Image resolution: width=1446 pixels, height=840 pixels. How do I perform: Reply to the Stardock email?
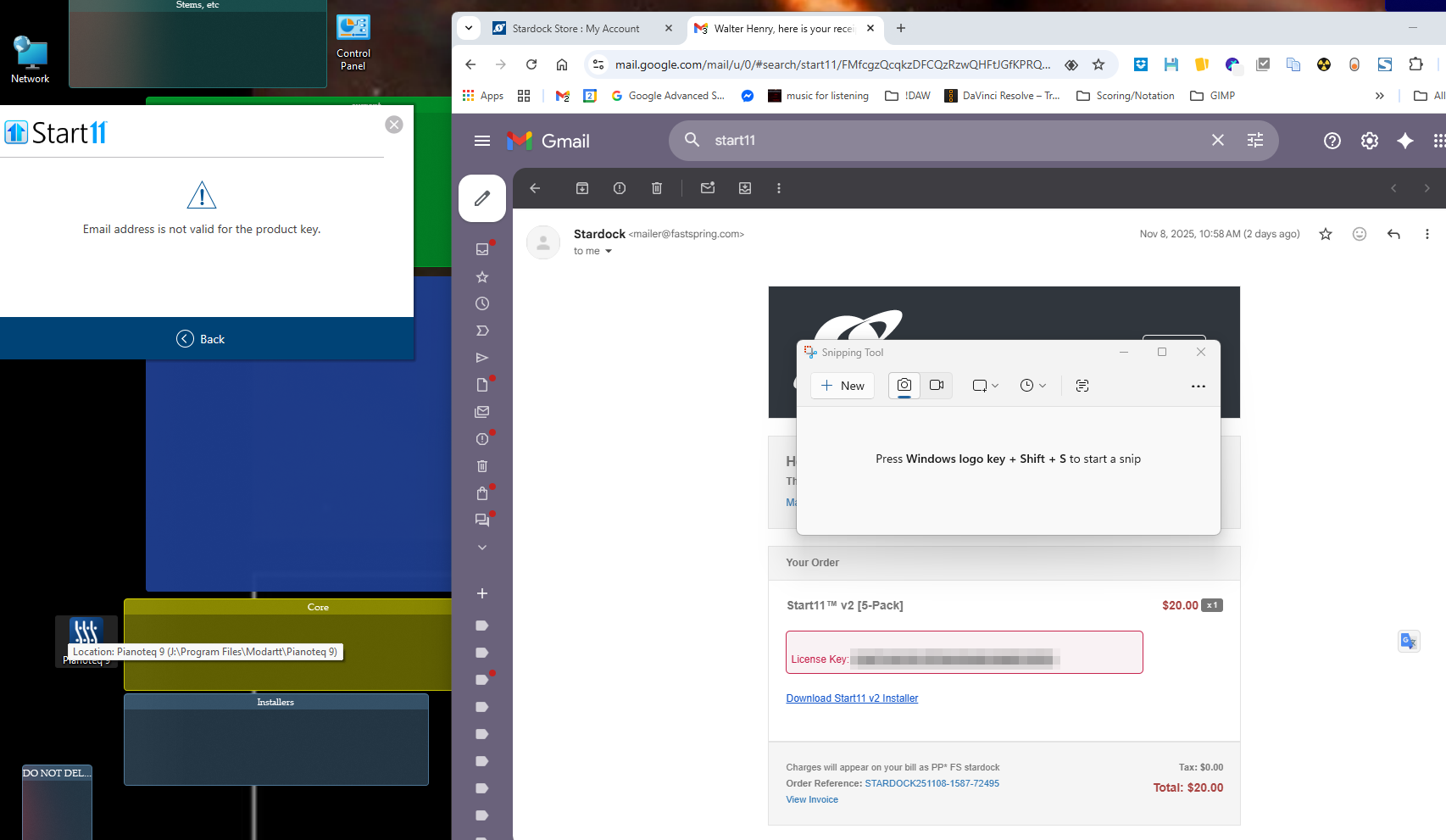[x=1393, y=234]
